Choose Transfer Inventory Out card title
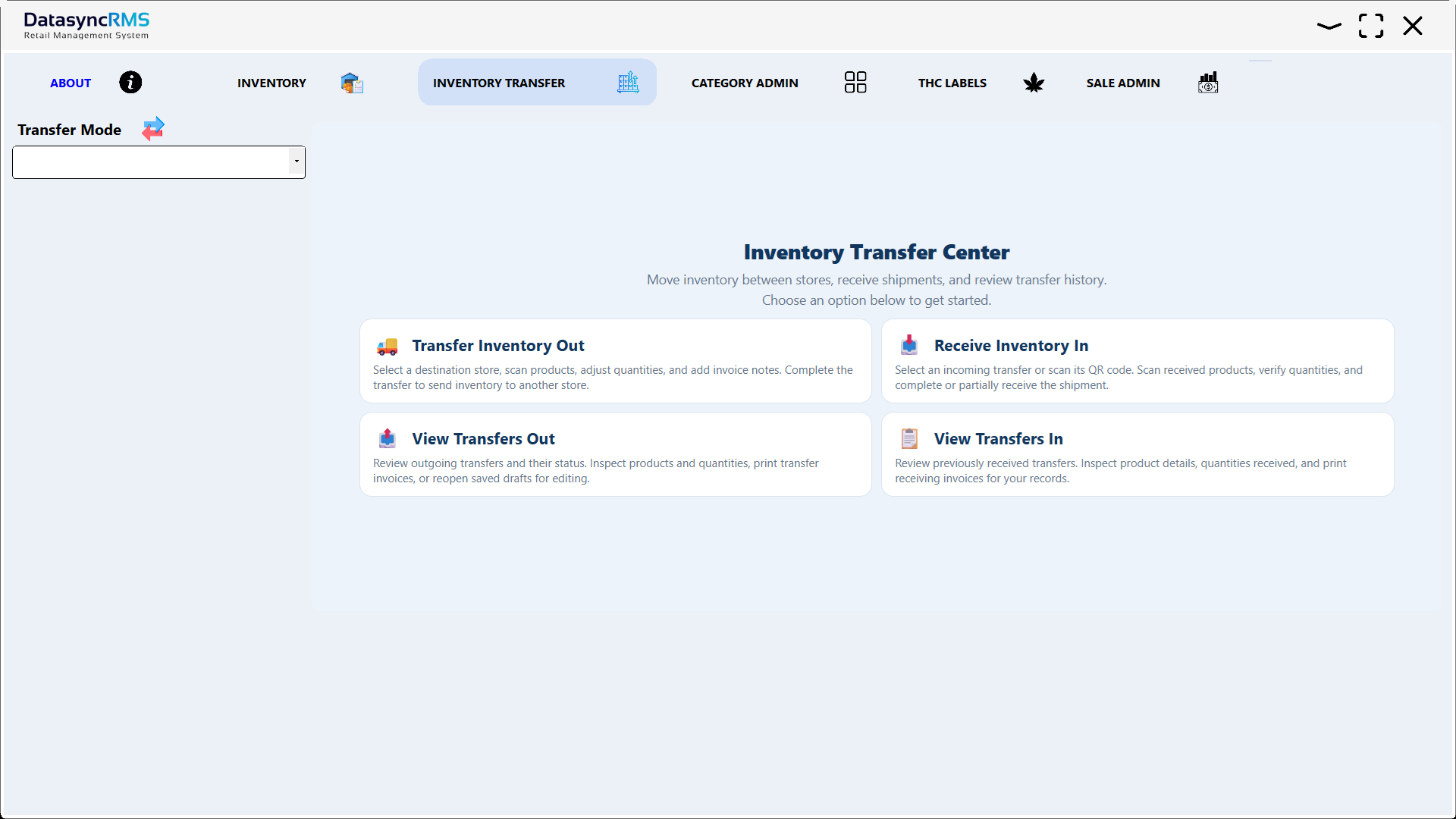The width and height of the screenshot is (1456, 819). coord(498,346)
